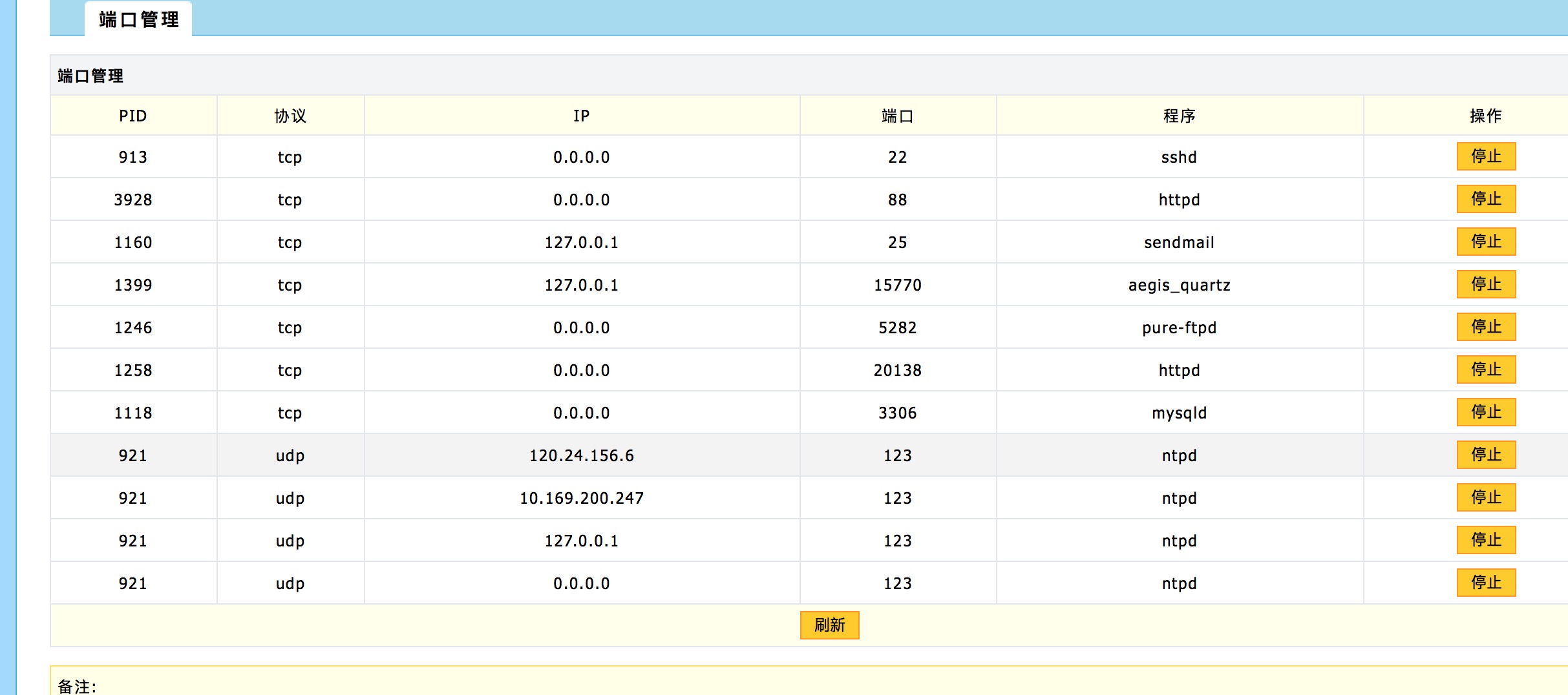Click 127.0.0.1 in the aegis_quartz row

point(582,285)
